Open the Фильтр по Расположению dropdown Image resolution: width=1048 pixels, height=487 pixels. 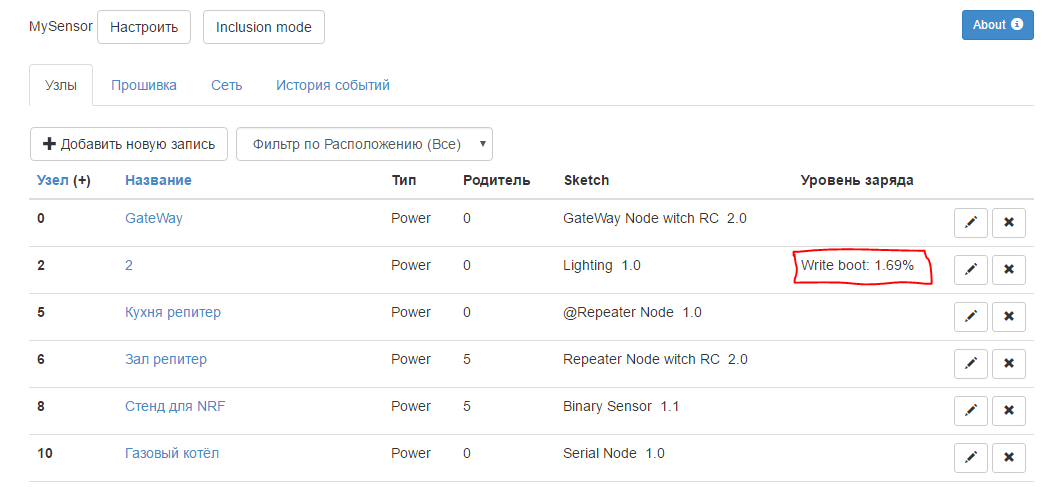pos(364,144)
